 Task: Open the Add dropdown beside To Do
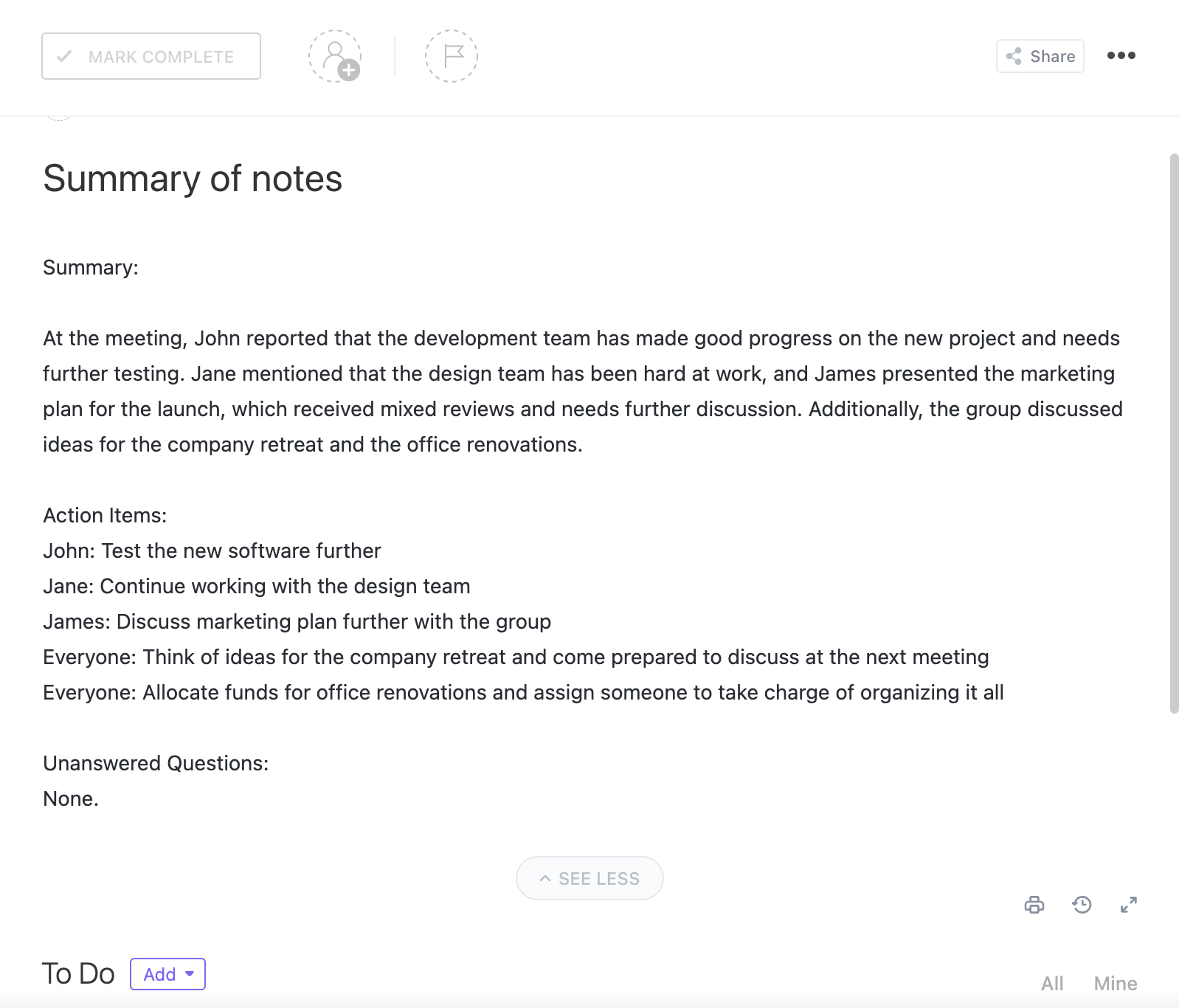[x=167, y=974]
